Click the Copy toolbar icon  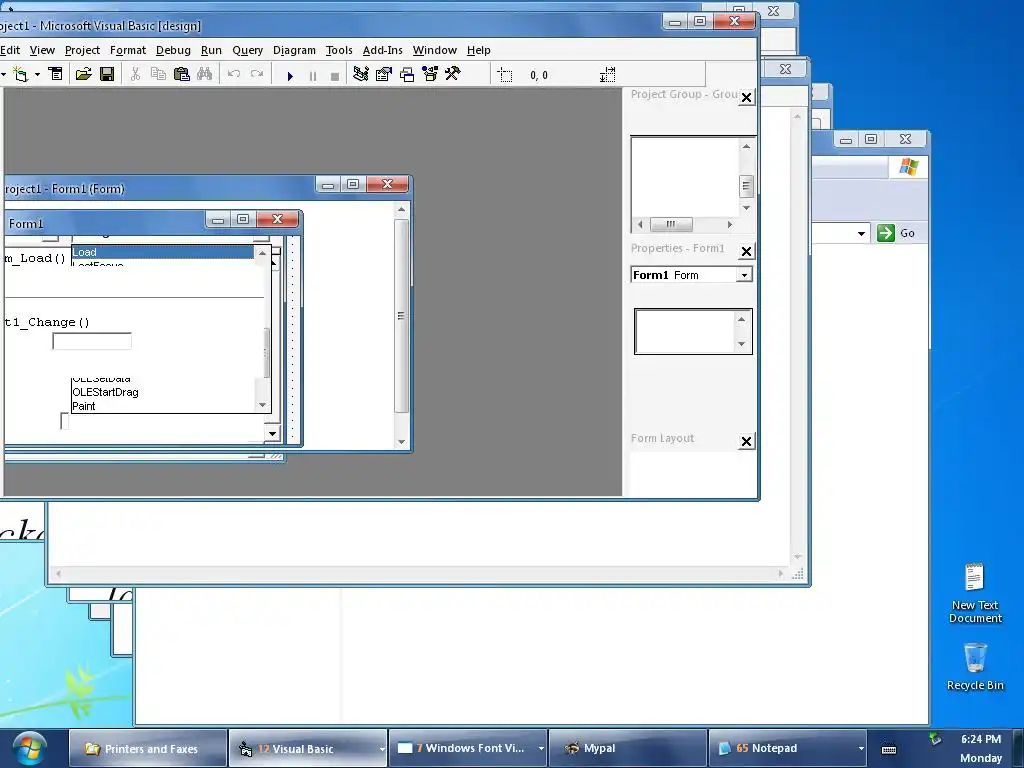pyautogui.click(x=158, y=74)
